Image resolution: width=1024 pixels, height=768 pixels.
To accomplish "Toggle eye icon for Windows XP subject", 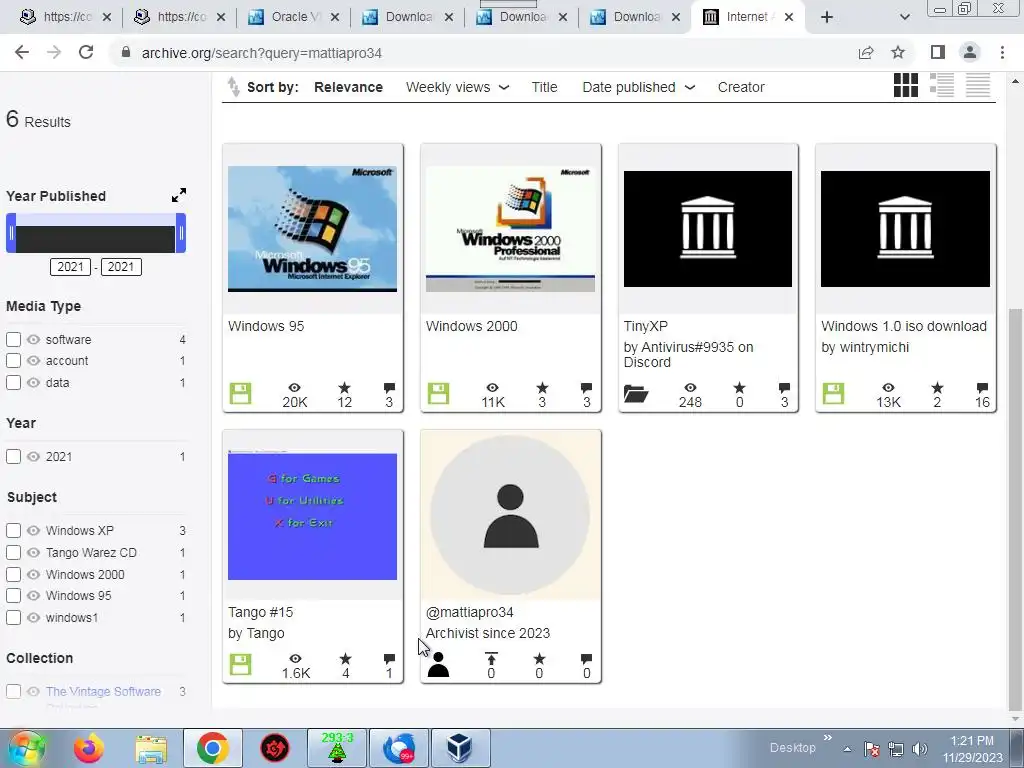I will coord(33,530).
